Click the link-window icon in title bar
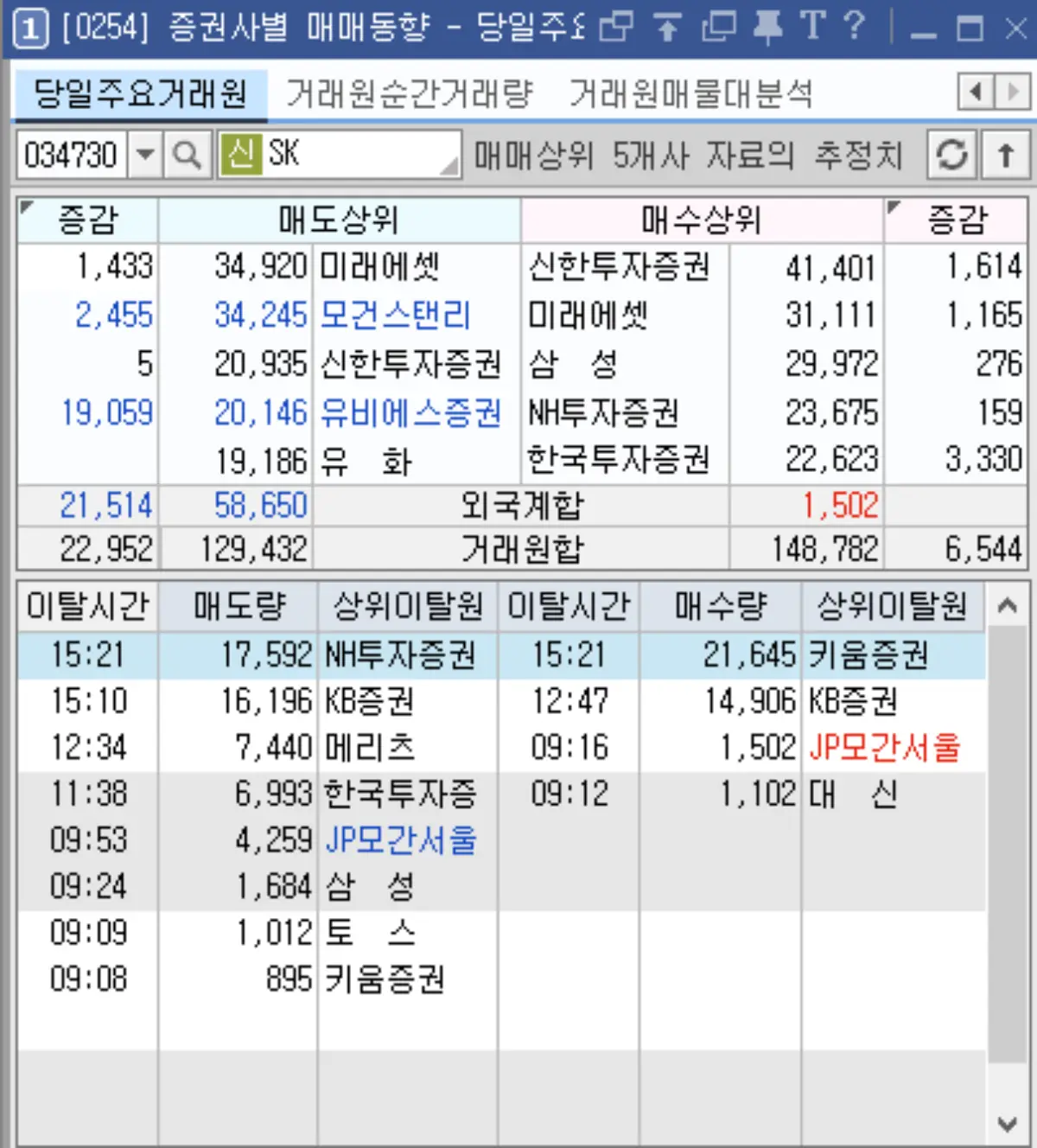Screen dimensions: 1037x1148 coord(616,27)
